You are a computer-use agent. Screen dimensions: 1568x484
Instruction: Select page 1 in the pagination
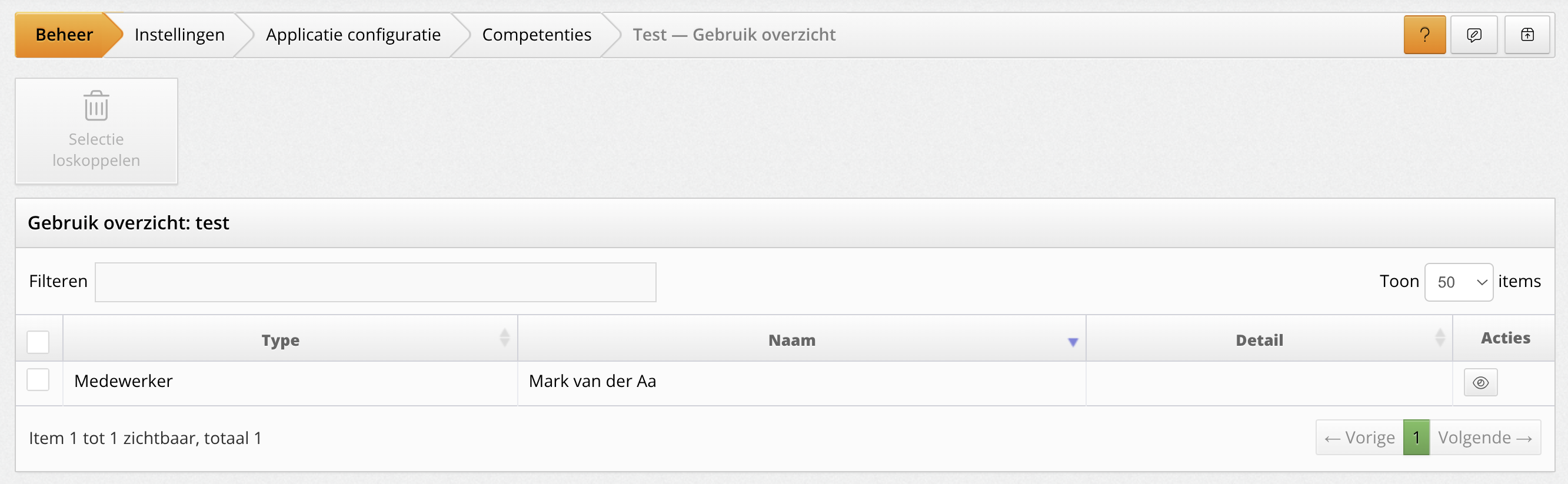tap(1416, 438)
